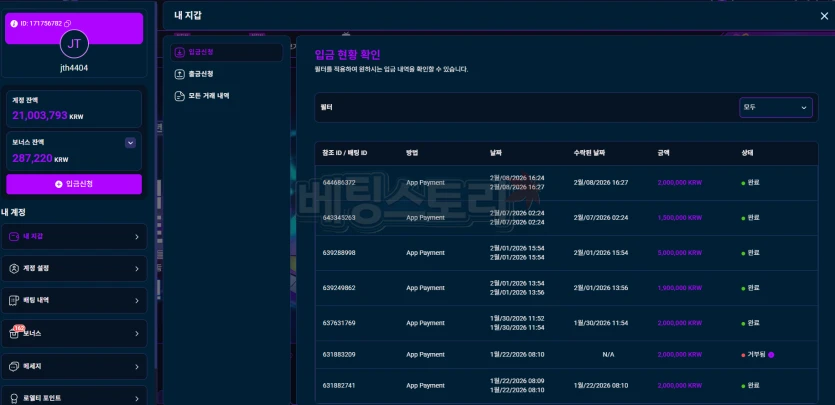The height and width of the screenshot is (405, 835).
Task: Click the purple info dot next to 거부됨
Action: point(771,354)
